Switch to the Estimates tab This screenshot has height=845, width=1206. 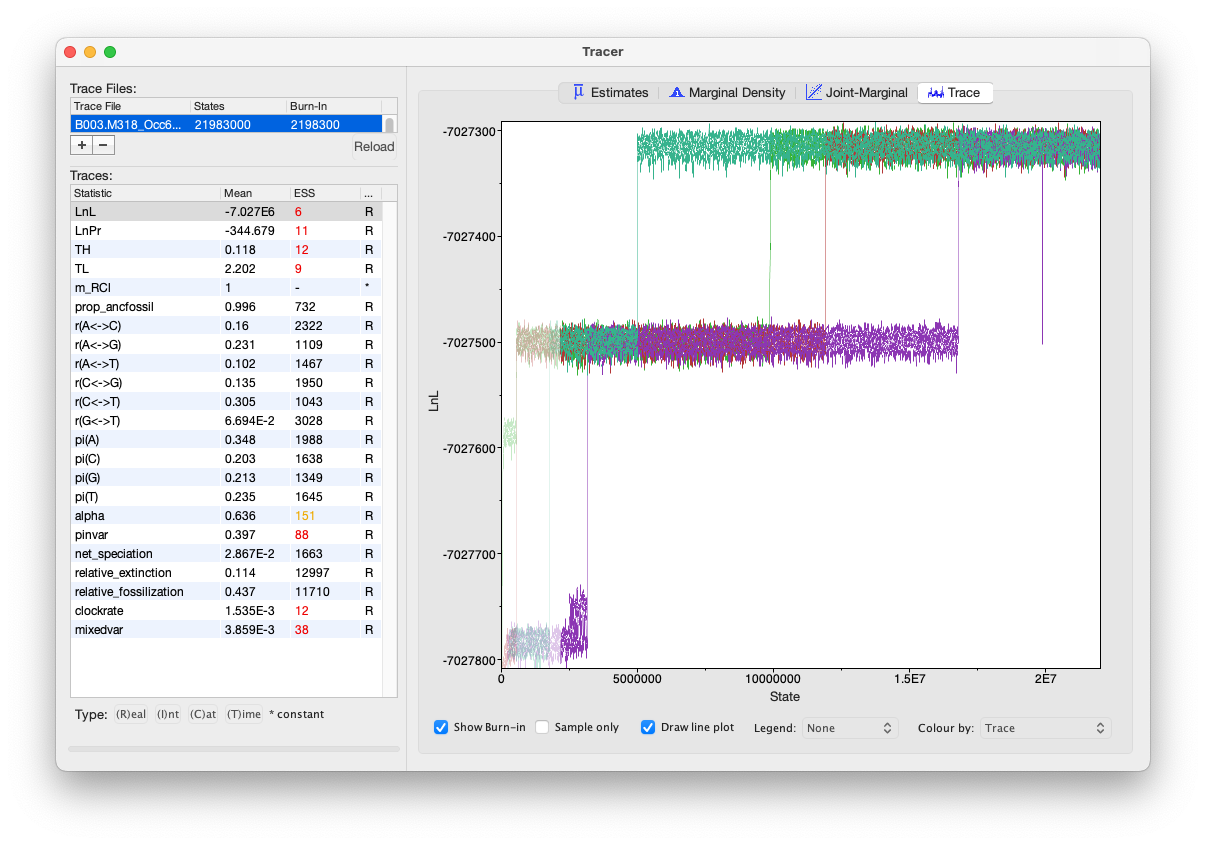(x=619, y=93)
